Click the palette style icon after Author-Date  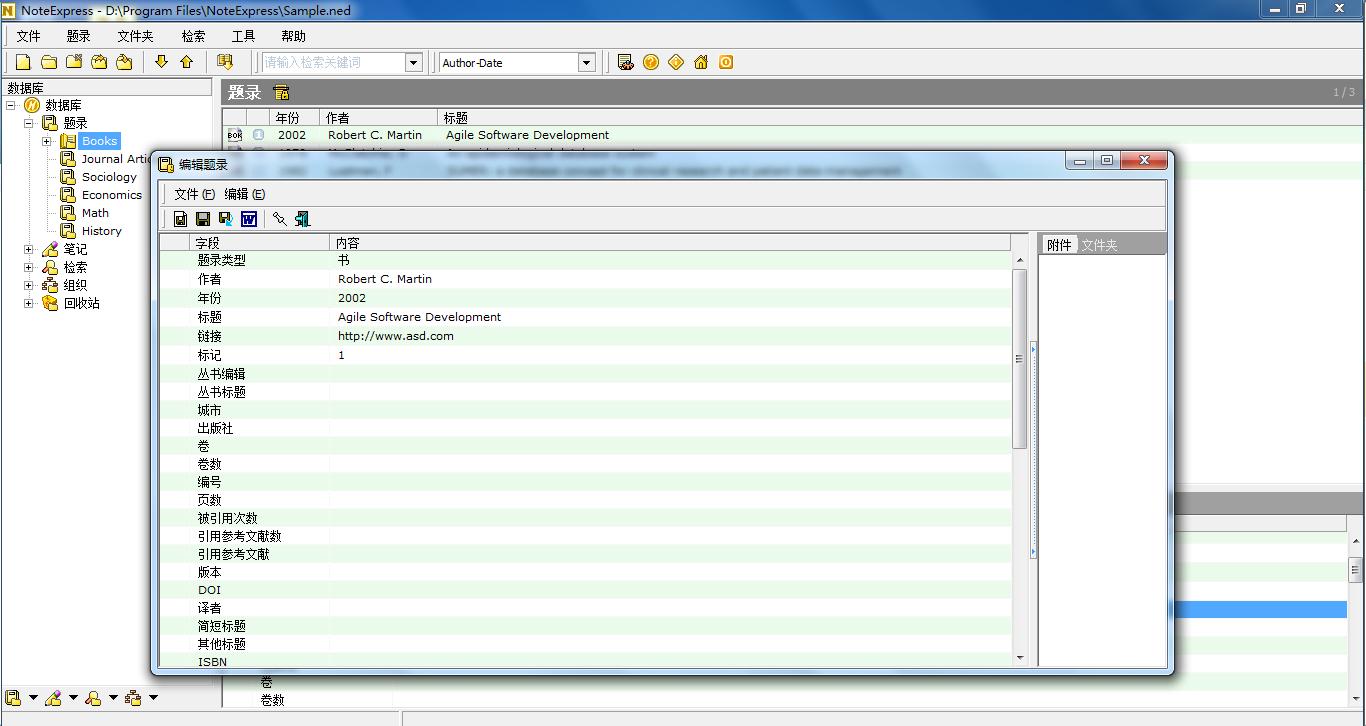pos(626,62)
